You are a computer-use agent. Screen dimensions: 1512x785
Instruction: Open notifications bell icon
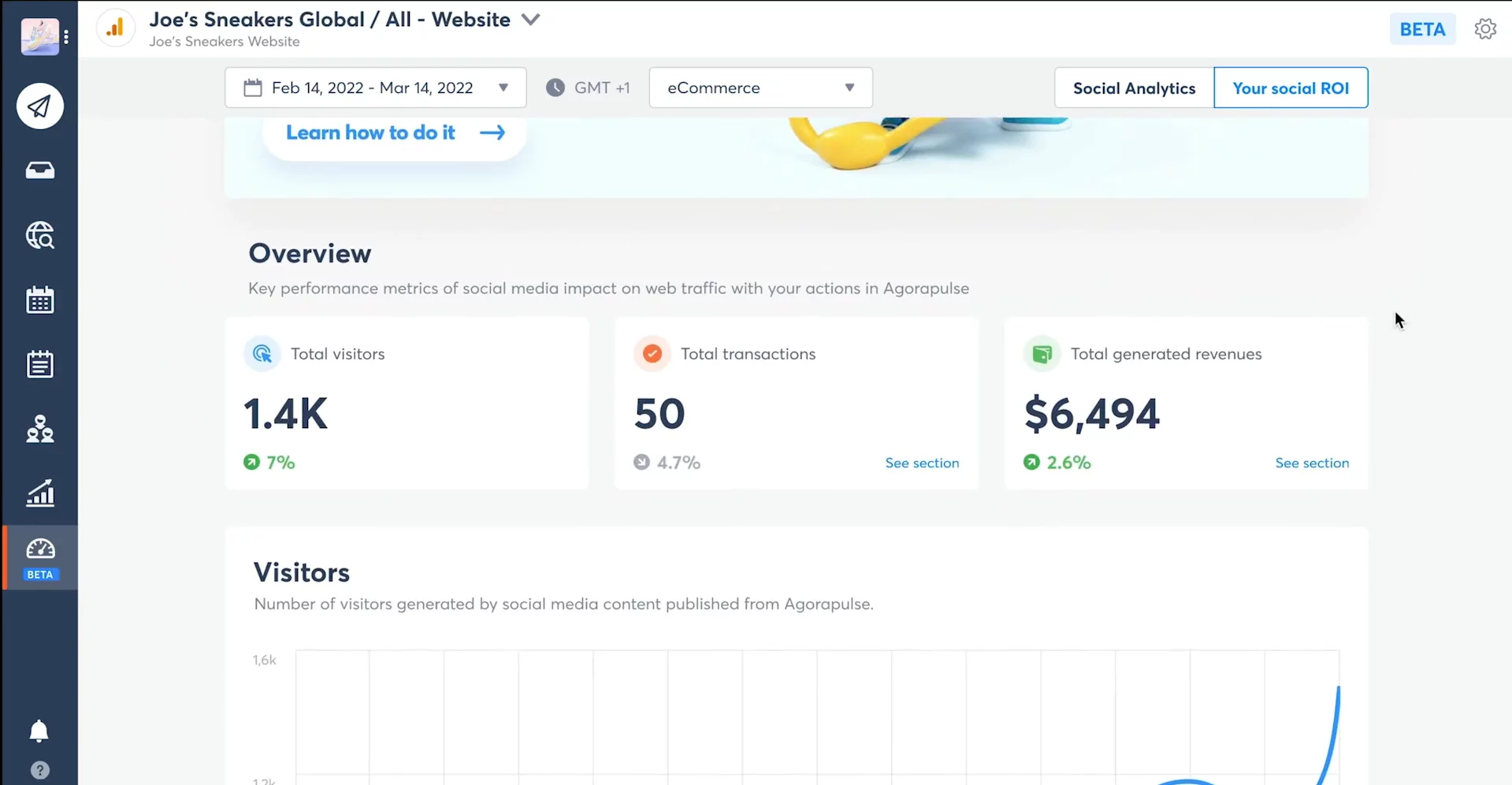pos(39,731)
